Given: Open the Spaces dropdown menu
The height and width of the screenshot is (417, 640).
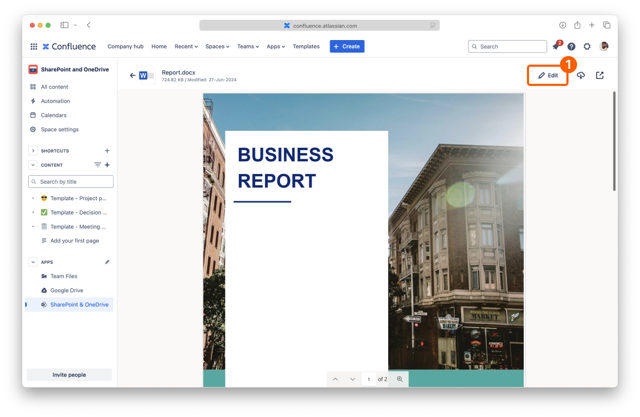Looking at the screenshot, I should pyautogui.click(x=217, y=46).
